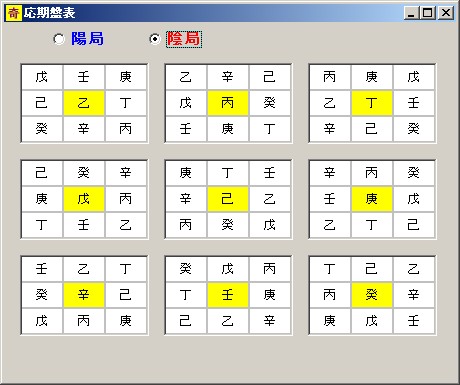Click the yellow 癸 center cell
This screenshot has height=385, width=460.
tap(372, 295)
